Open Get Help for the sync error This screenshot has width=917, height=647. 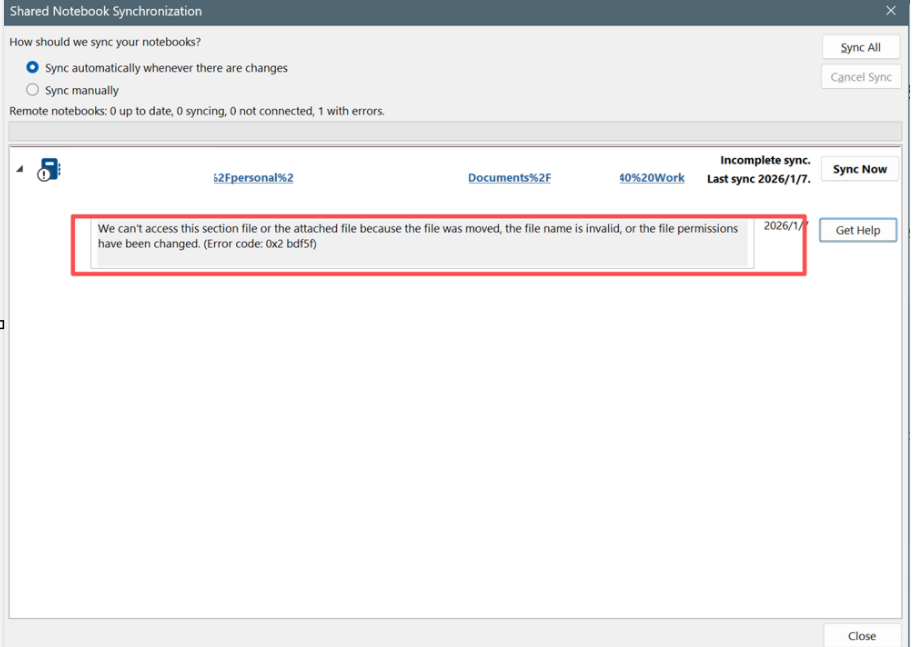857,230
